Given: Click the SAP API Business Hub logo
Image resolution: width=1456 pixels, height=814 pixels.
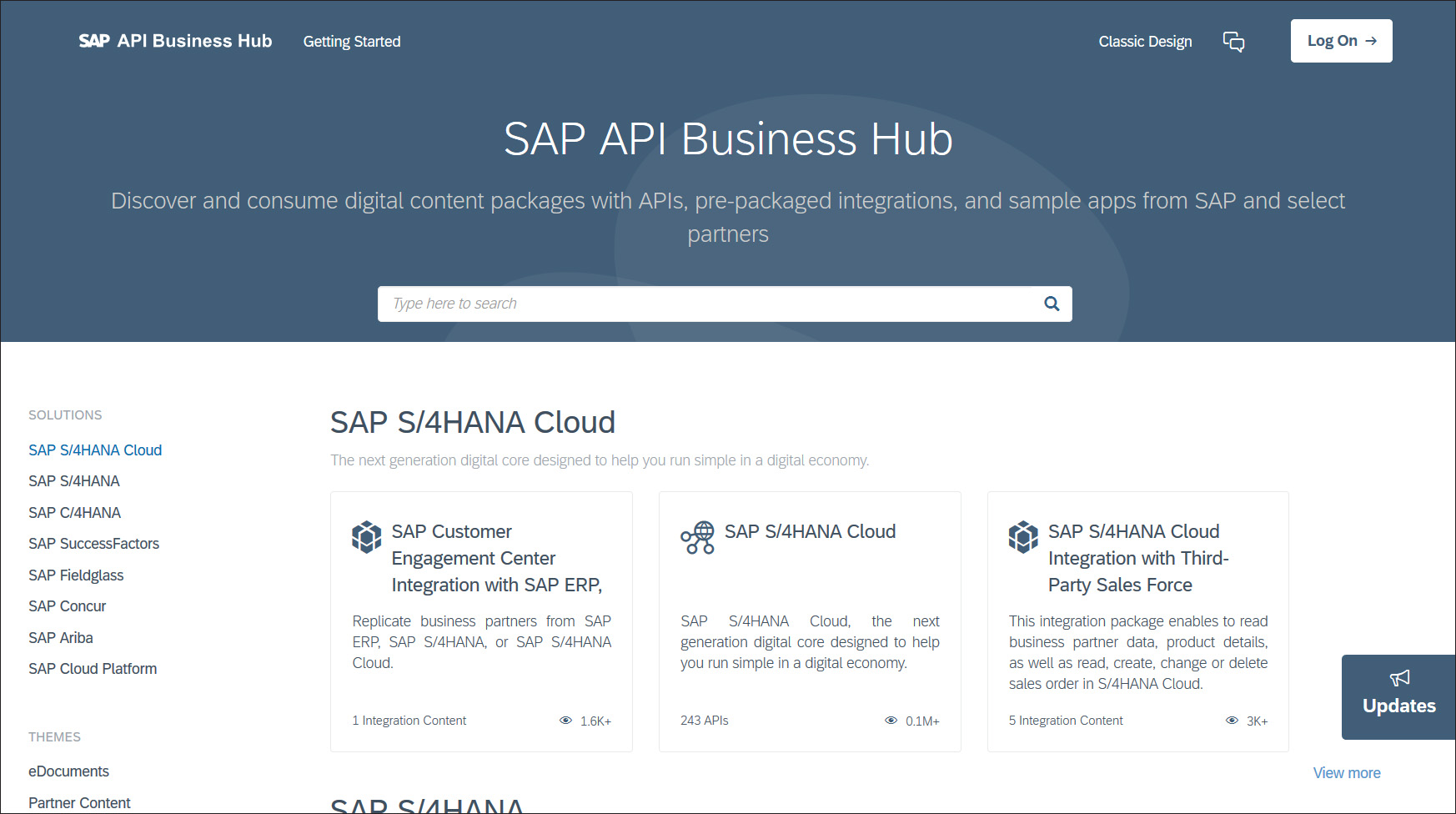Looking at the screenshot, I should pyautogui.click(x=175, y=41).
